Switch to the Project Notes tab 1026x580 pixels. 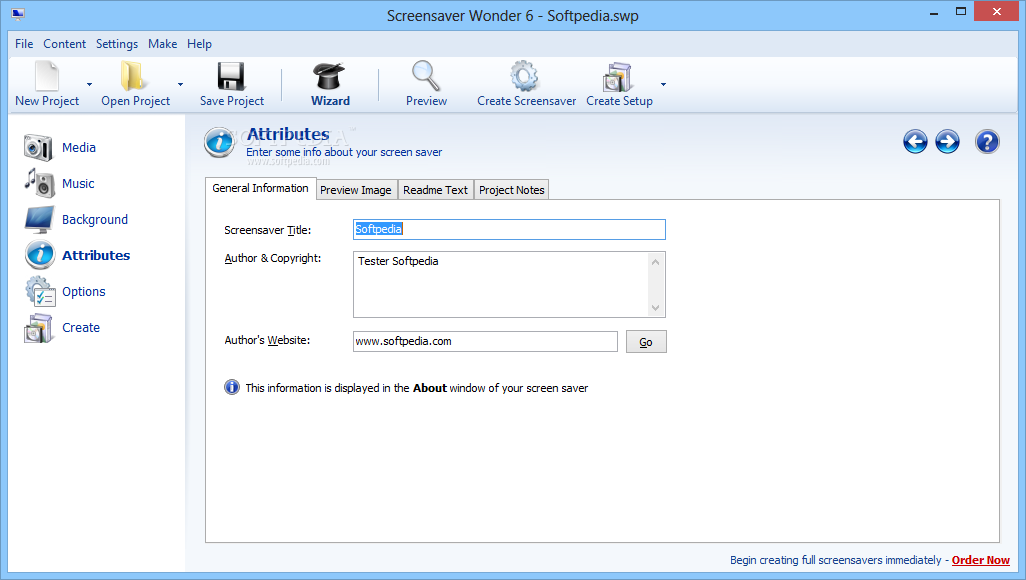(x=511, y=190)
